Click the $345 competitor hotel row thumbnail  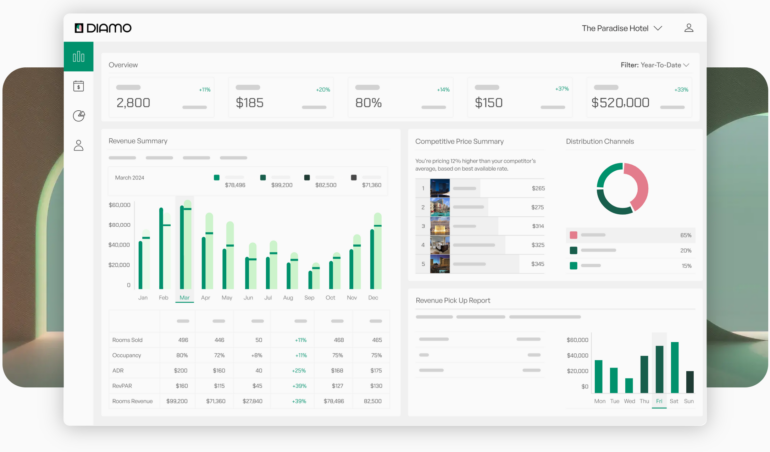439,264
